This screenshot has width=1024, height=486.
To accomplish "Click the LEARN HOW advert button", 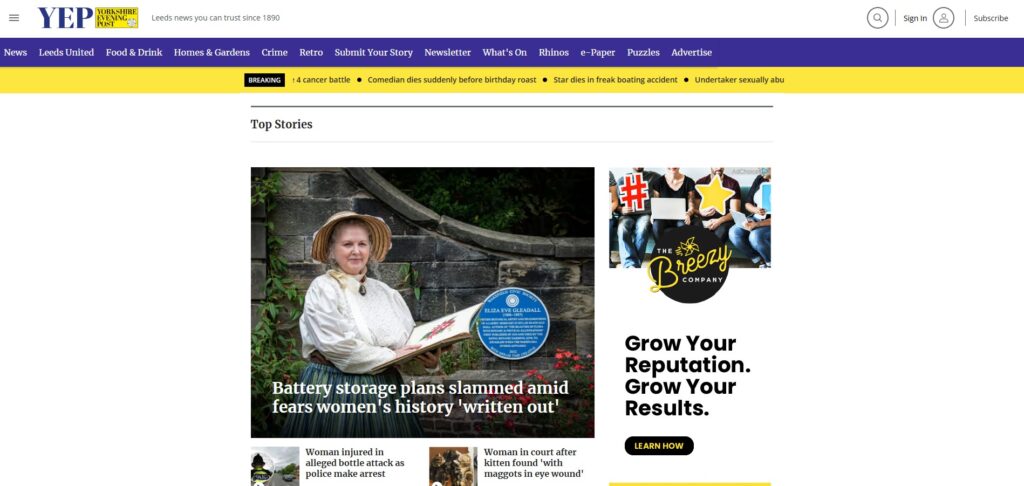I will pos(659,446).
